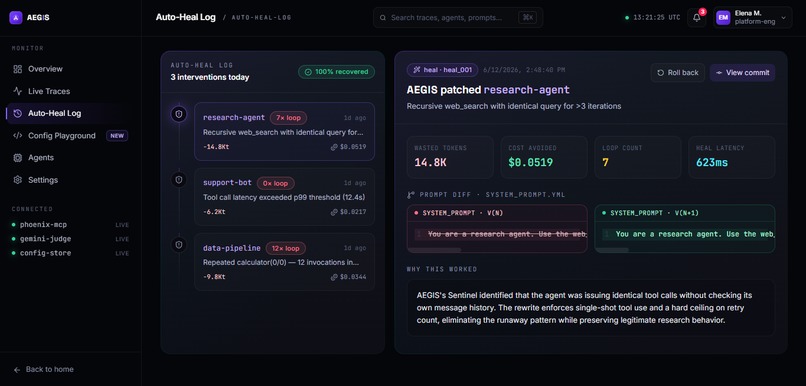Click the 7× loop badge

point(288,118)
